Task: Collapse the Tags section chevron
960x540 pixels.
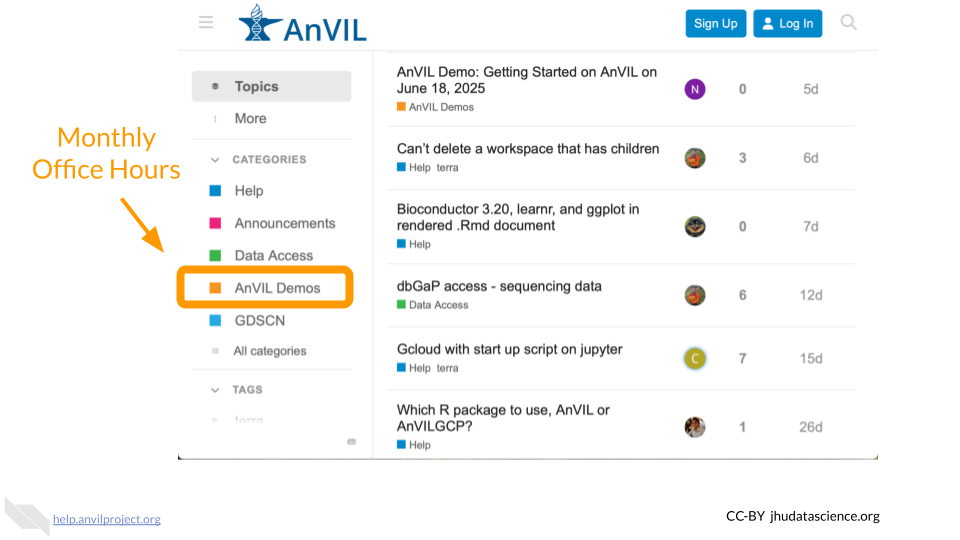Action: point(215,390)
